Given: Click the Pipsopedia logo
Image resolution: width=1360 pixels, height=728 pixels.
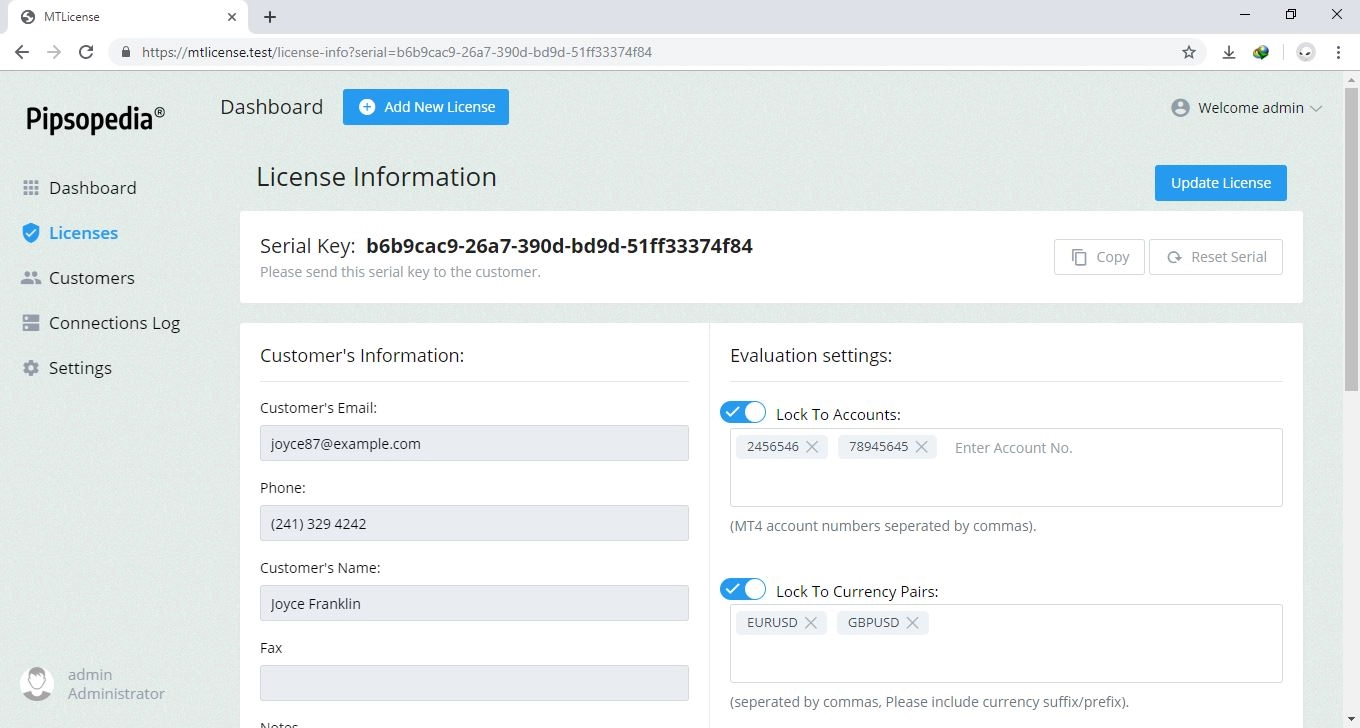Looking at the screenshot, I should [x=95, y=118].
